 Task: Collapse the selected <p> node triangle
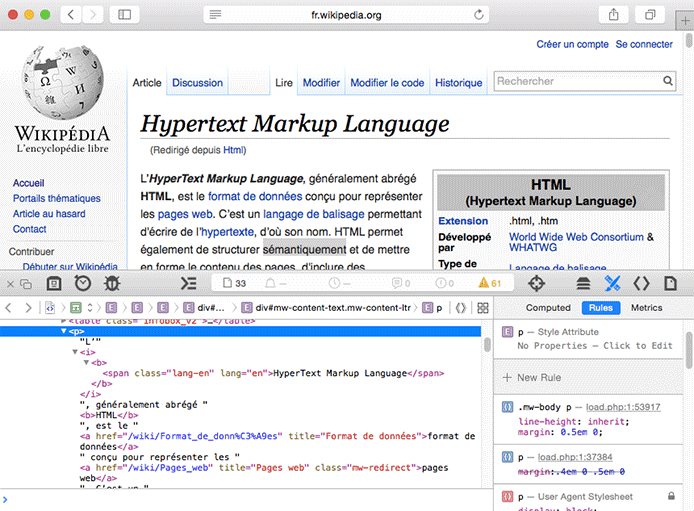point(64,331)
